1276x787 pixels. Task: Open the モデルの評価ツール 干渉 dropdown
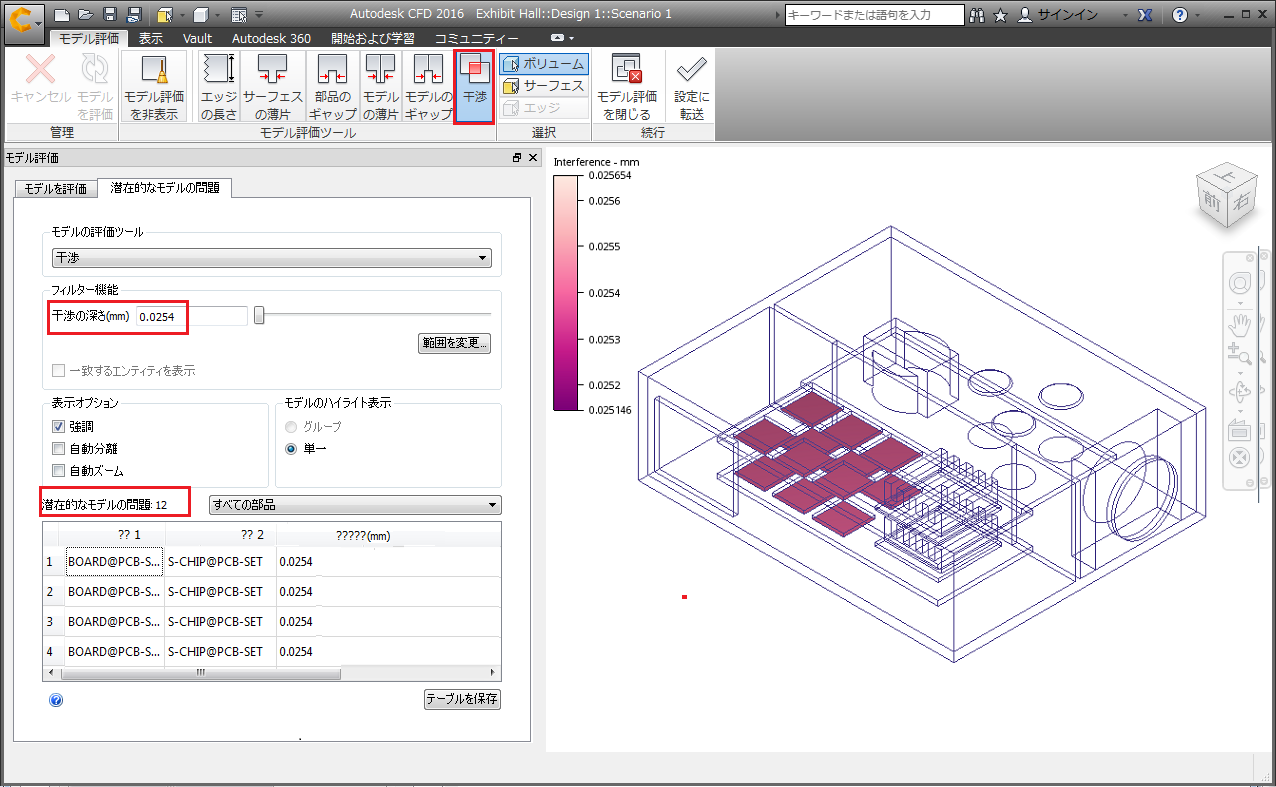coord(272,258)
